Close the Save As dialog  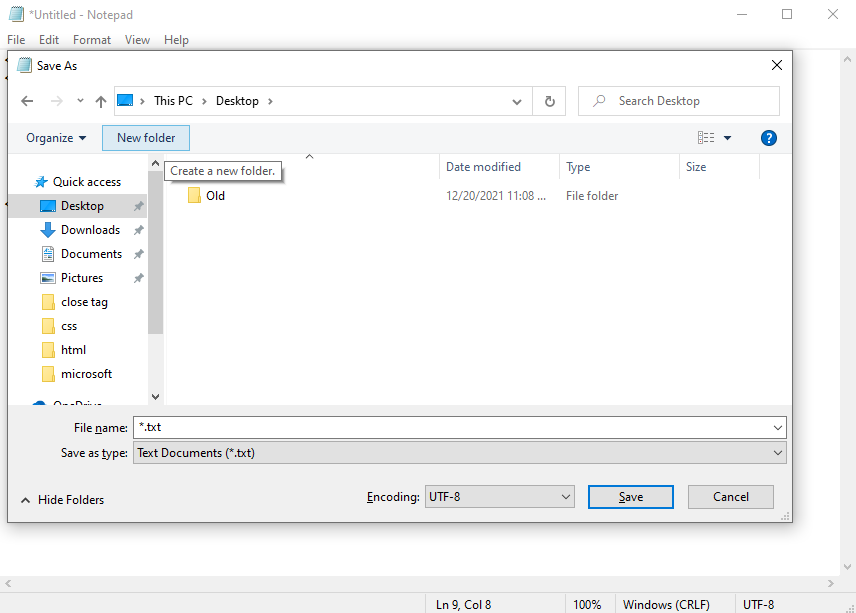click(x=776, y=66)
